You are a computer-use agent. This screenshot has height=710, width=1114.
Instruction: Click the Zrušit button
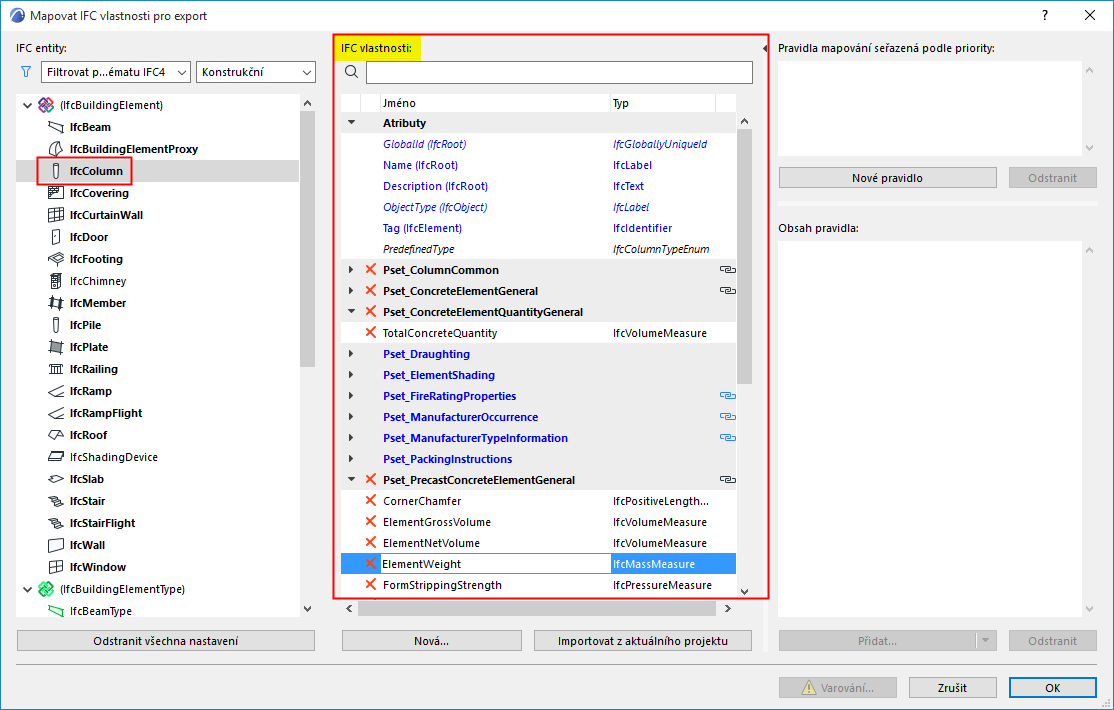point(952,688)
